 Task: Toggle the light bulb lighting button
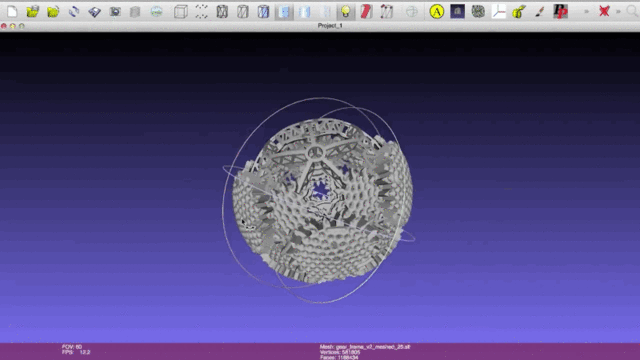coord(345,11)
